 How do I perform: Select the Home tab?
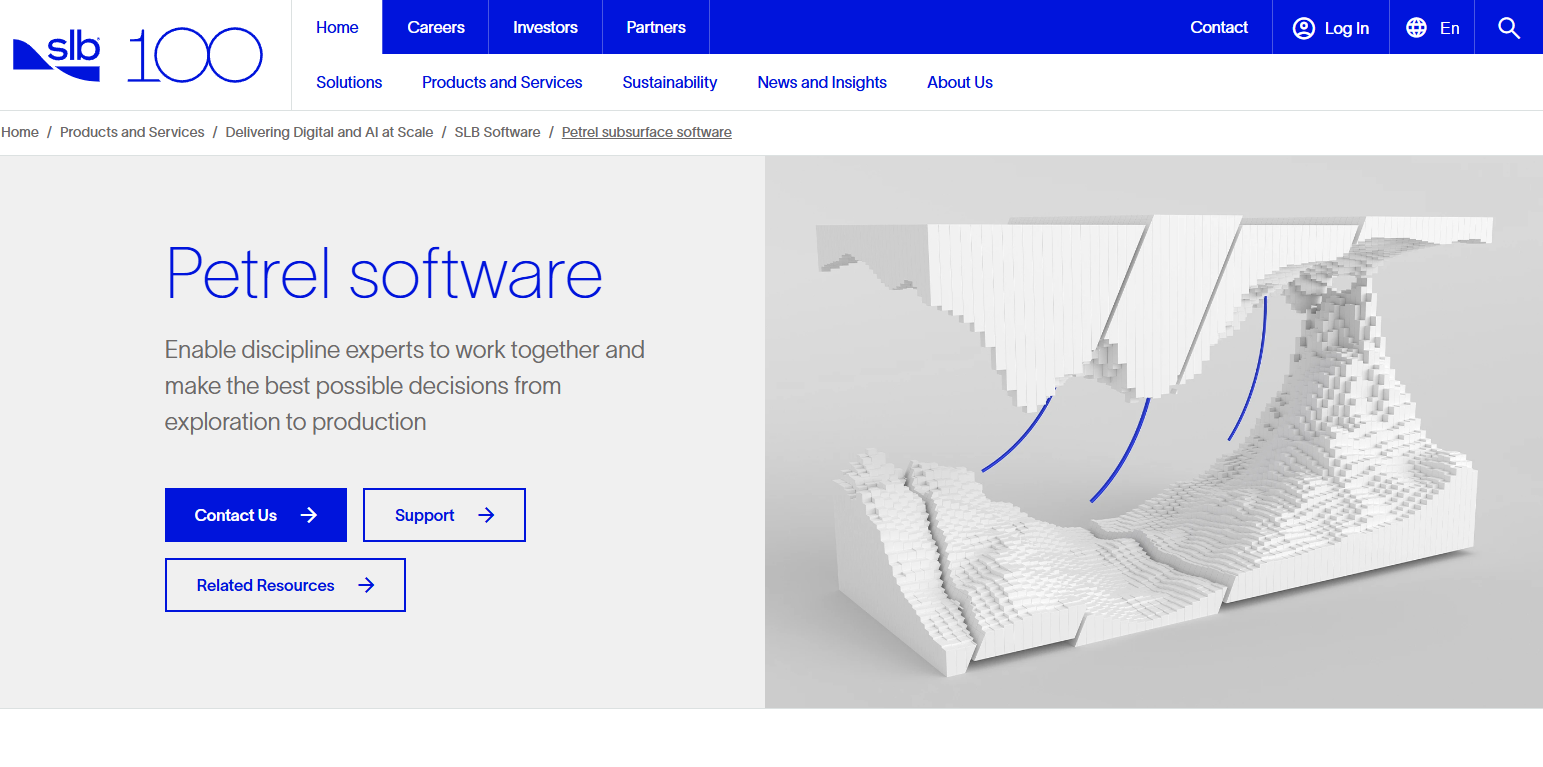click(337, 27)
